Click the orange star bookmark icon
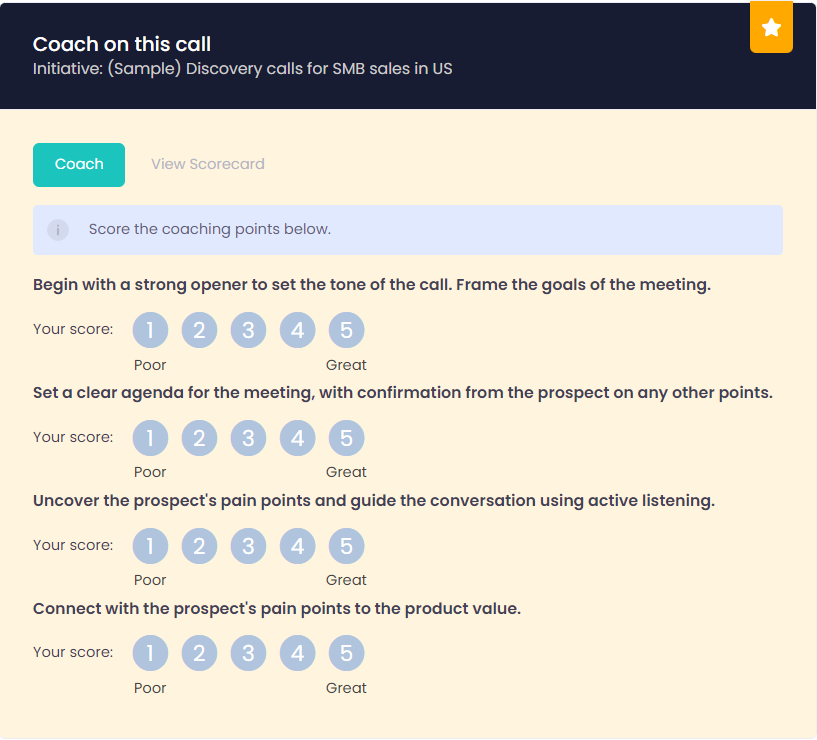Screen dimensions: 817x740 click(771, 27)
